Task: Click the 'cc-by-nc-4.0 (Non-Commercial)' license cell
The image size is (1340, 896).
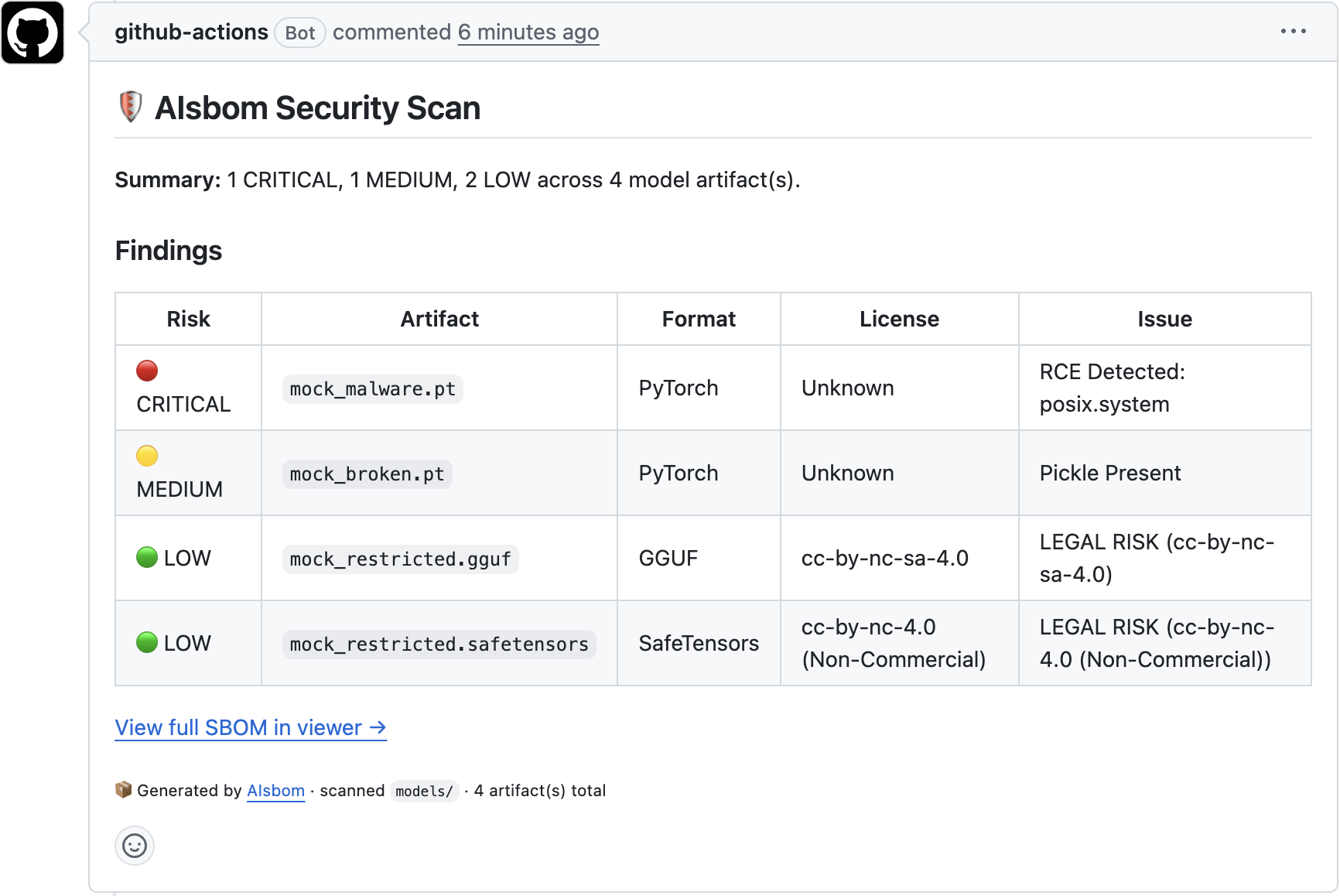Action: click(899, 643)
